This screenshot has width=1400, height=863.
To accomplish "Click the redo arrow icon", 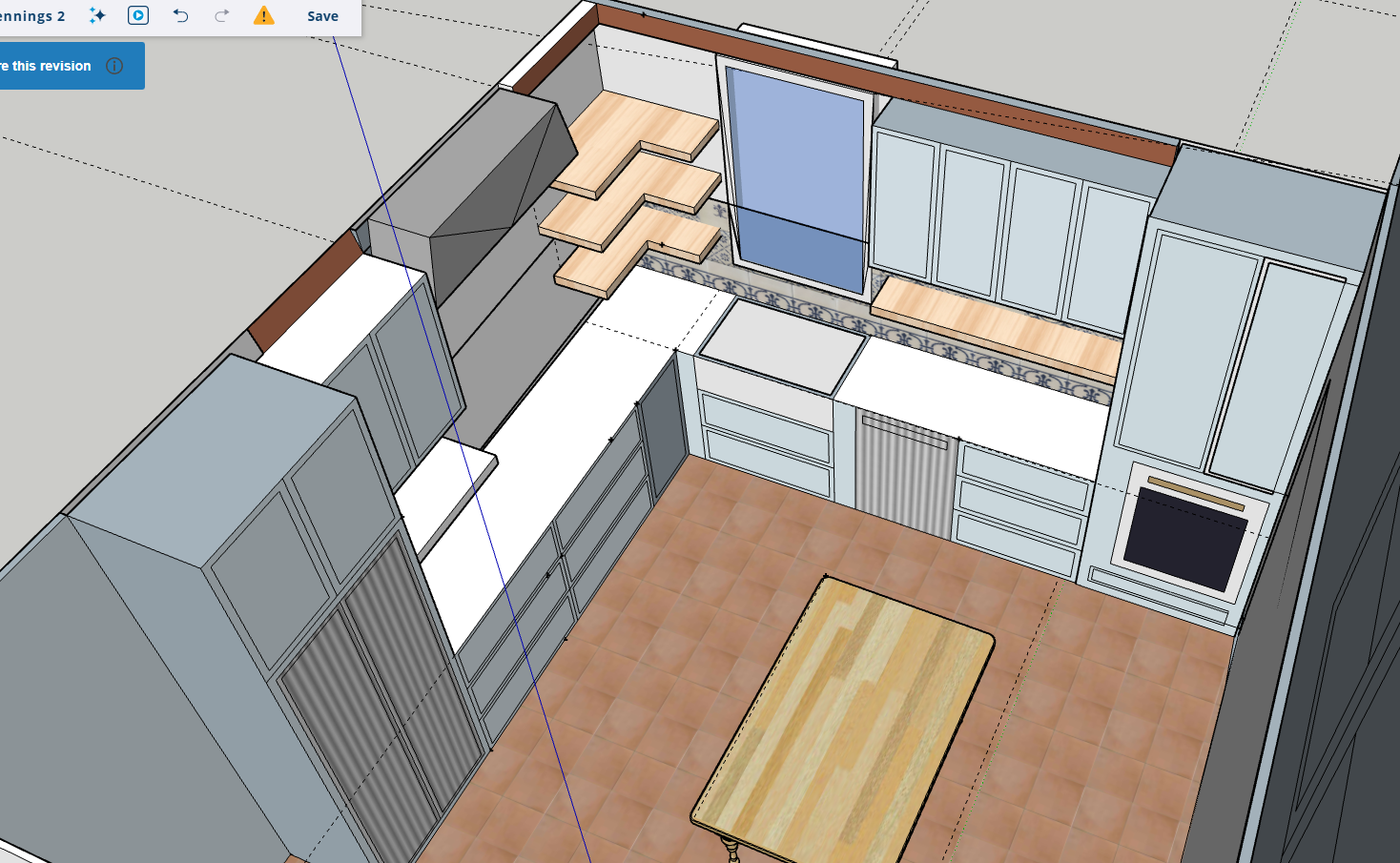I will [221, 16].
